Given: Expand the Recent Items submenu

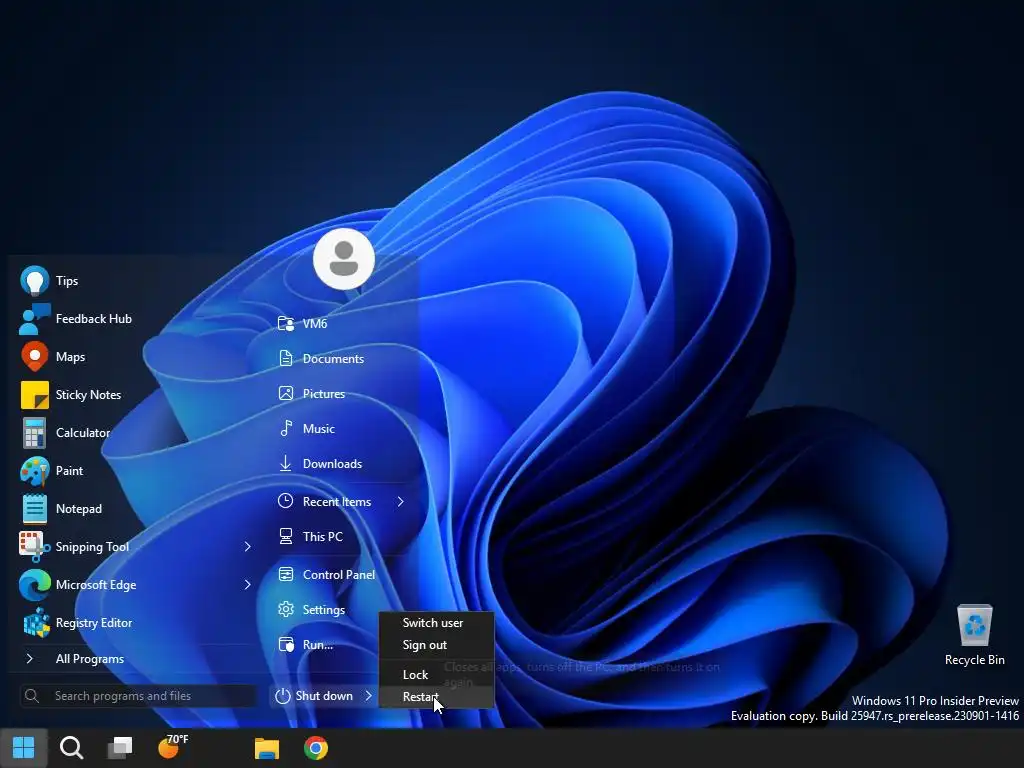Looking at the screenshot, I should coord(400,502).
